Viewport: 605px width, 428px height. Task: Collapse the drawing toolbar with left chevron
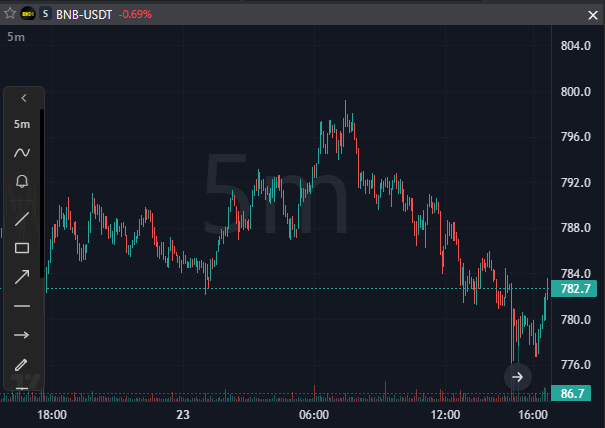tap(24, 98)
